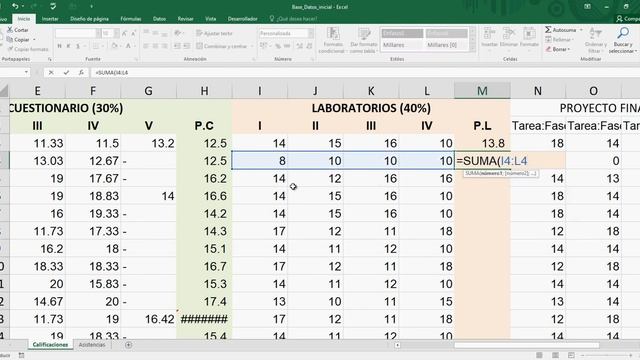Adjust the zoom slider in status bar
This screenshot has height=360, width=640.
tap(608, 356)
